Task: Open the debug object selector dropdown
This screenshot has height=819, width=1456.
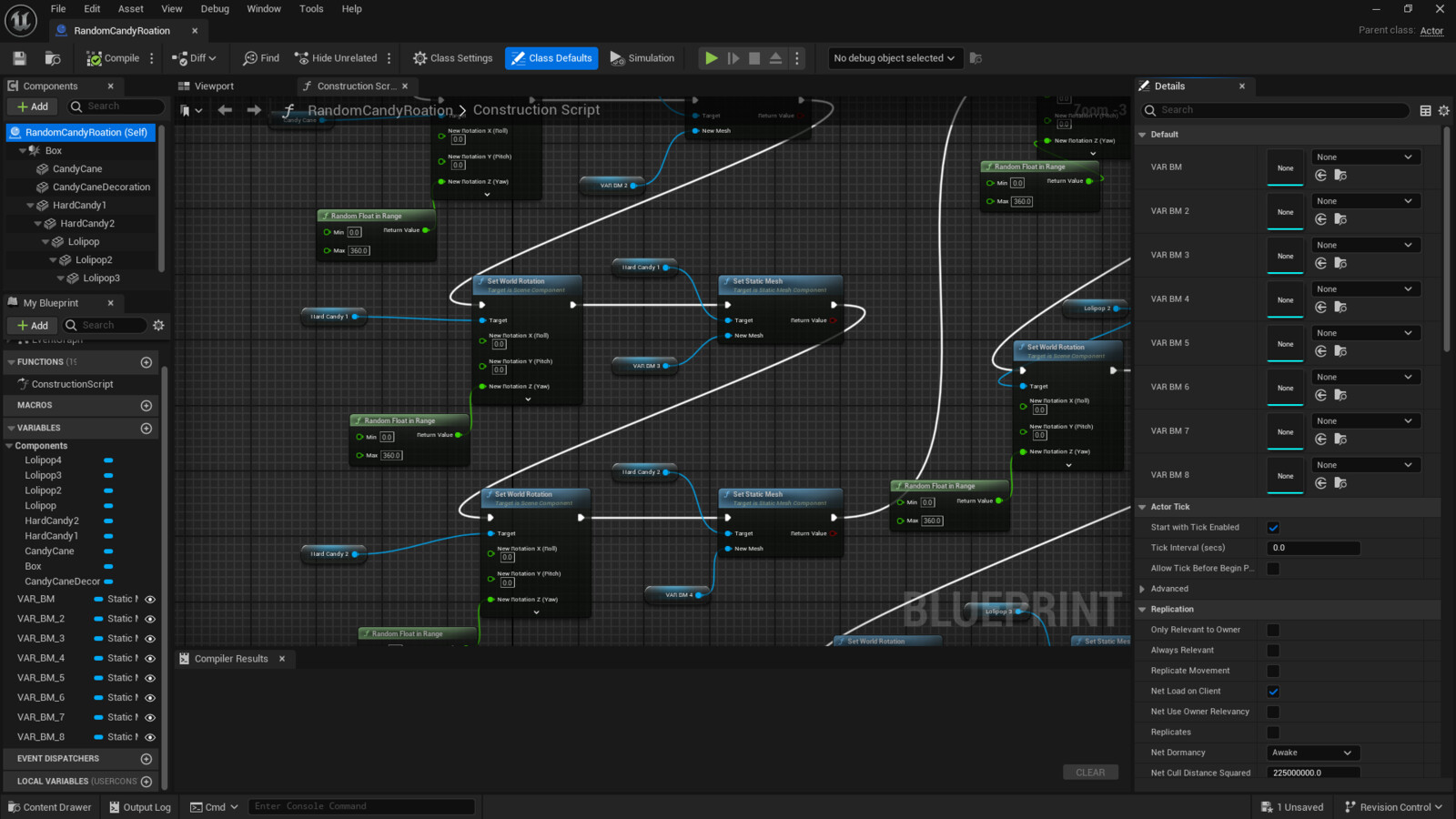Action: click(894, 58)
